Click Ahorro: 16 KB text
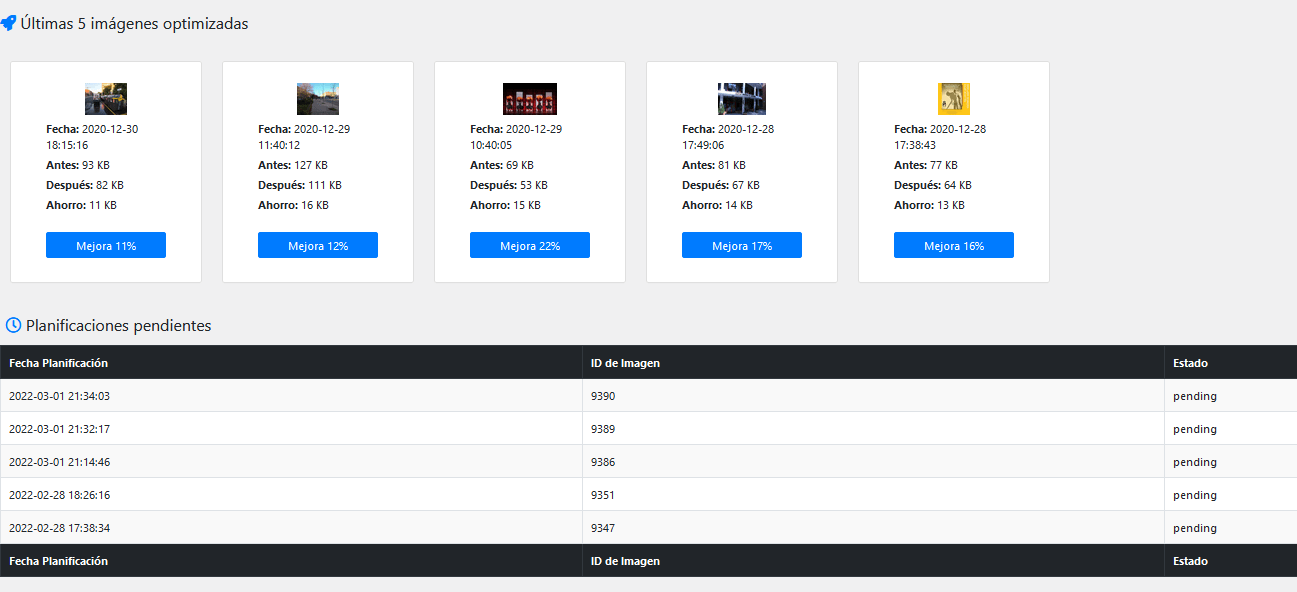The height and width of the screenshot is (592, 1297). (293, 205)
